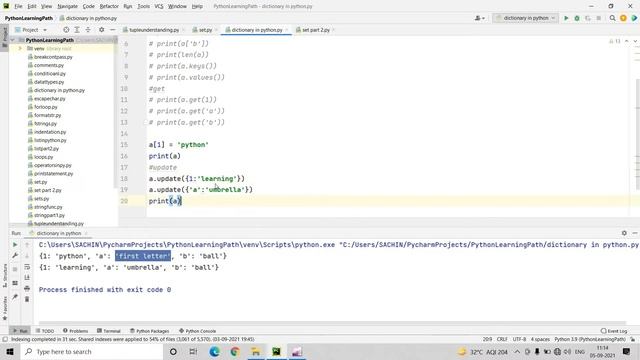Screen dimensions: 640x360
Task: Open stringfunc.py file
Action: click(x=48, y=207)
